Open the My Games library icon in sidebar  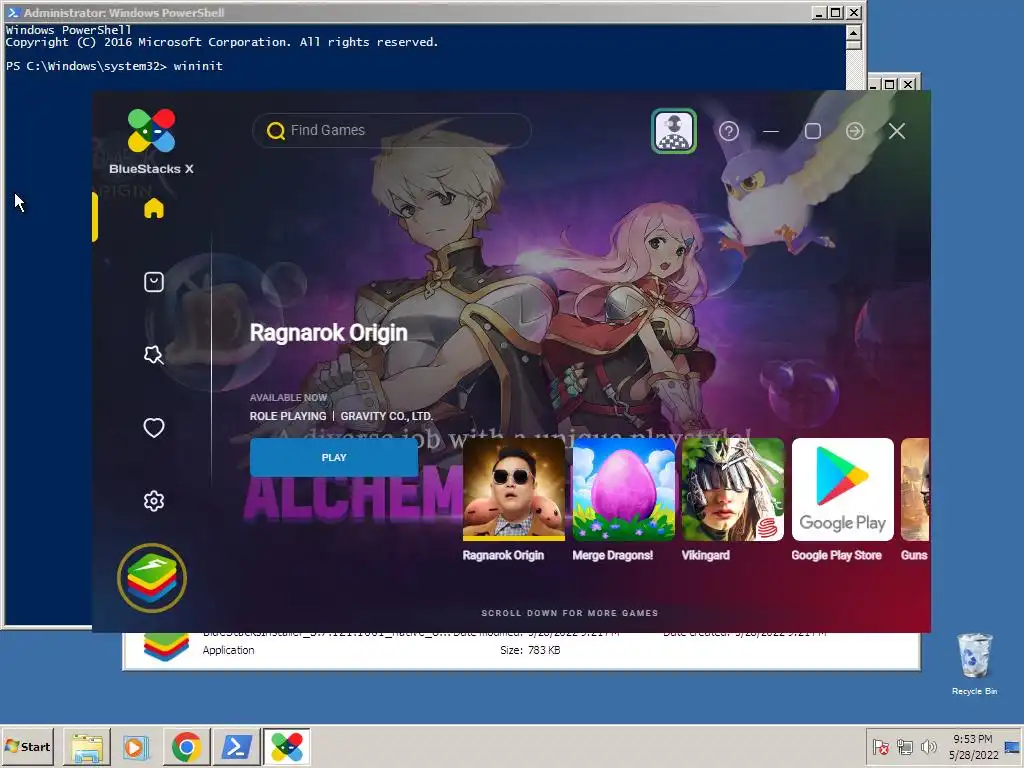click(x=153, y=282)
